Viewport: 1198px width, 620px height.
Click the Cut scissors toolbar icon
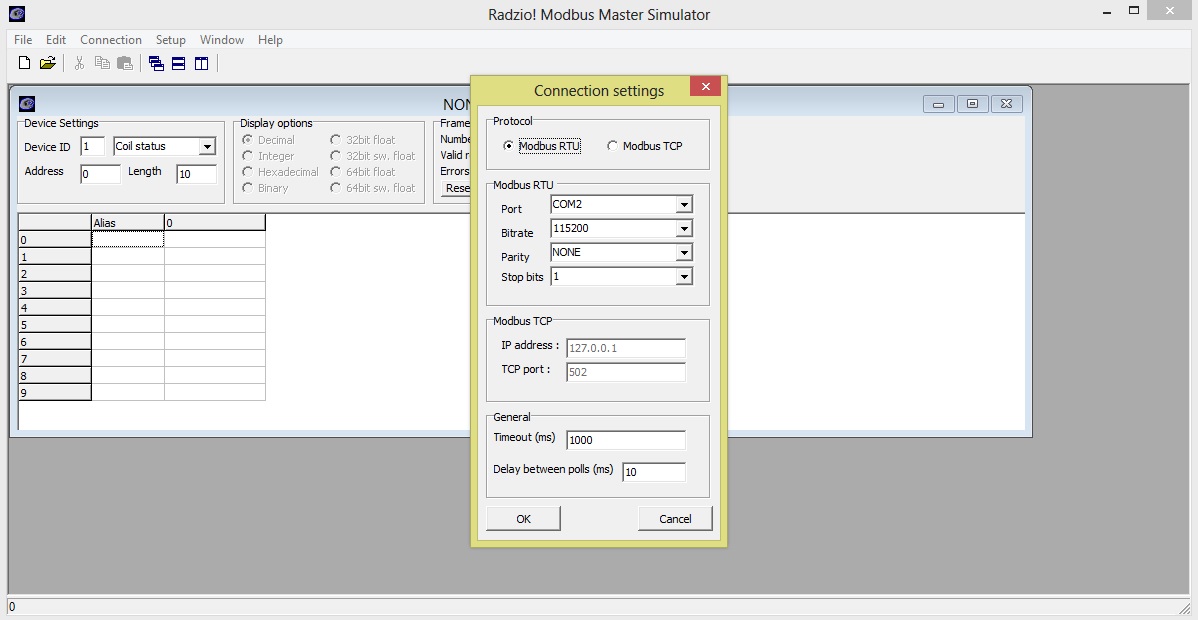coord(79,63)
